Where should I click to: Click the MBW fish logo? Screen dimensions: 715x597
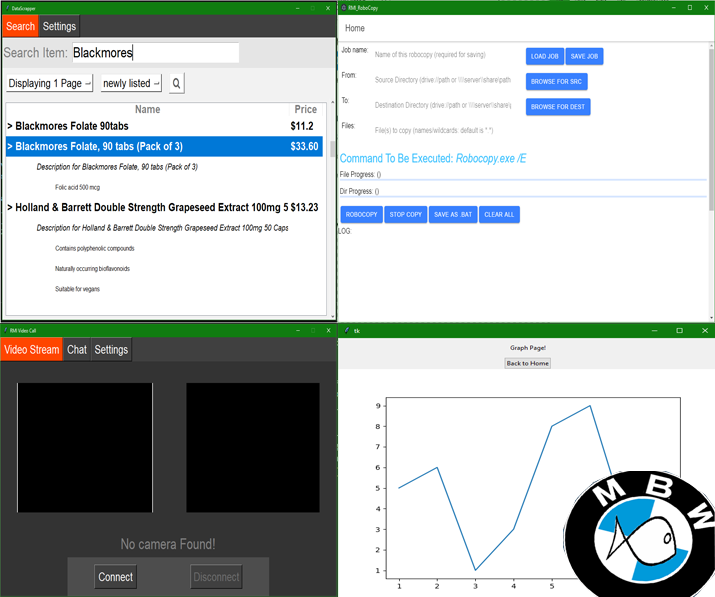[x=640, y=534]
